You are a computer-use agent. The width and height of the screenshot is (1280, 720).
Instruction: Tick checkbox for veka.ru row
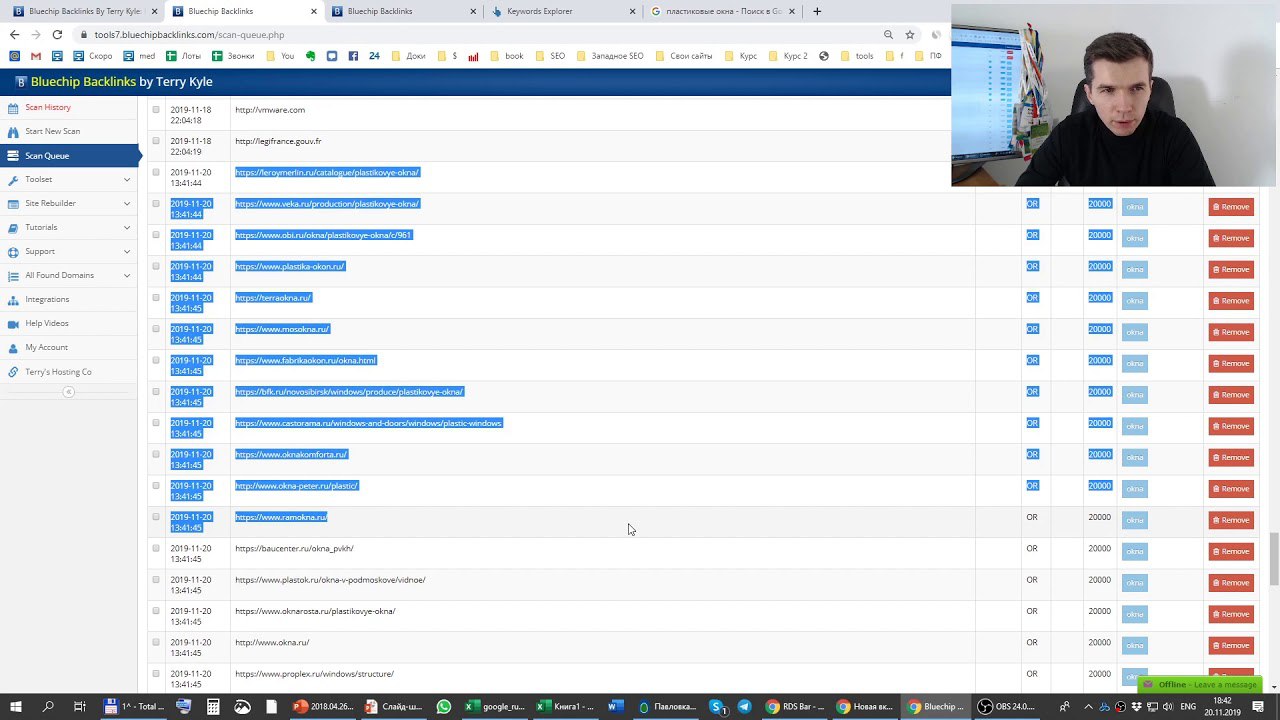[x=156, y=204]
